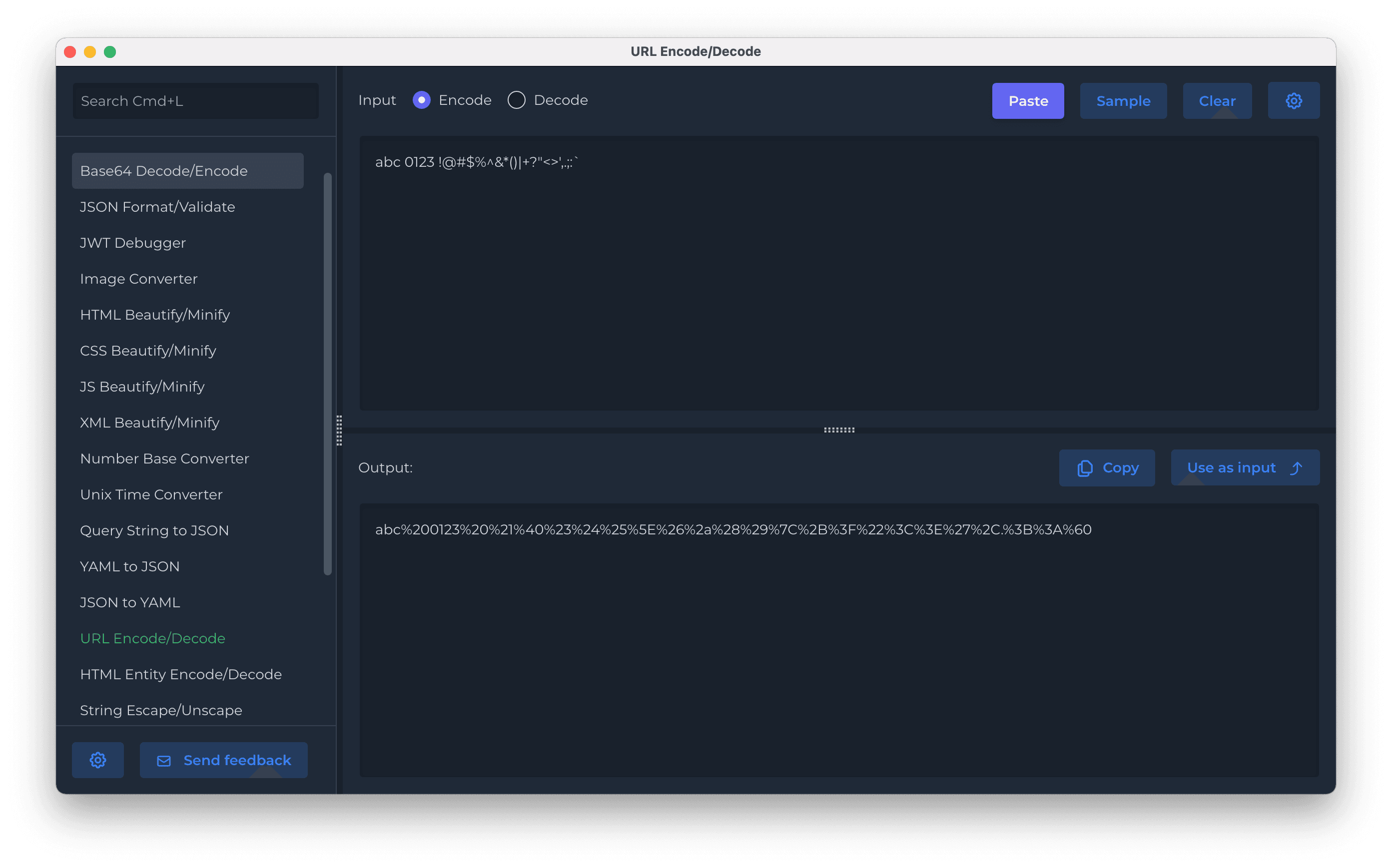The height and width of the screenshot is (868, 1392).
Task: Load a Sample input string
Action: point(1123,100)
